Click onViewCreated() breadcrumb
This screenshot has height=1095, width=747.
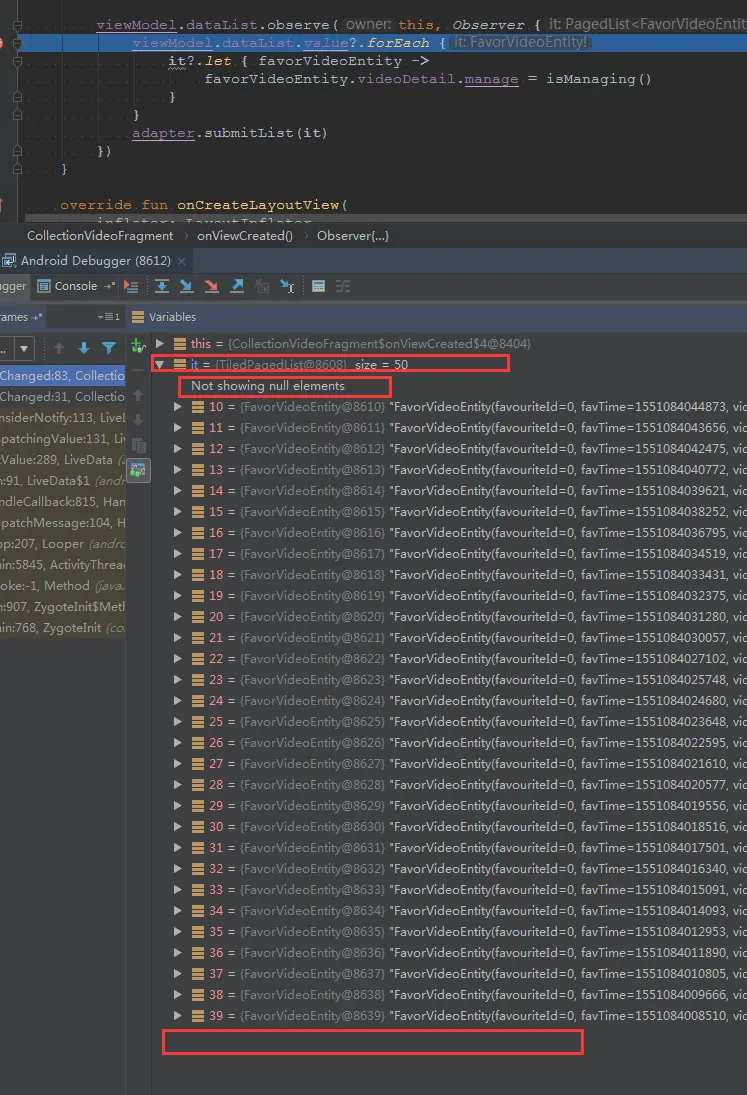245,236
